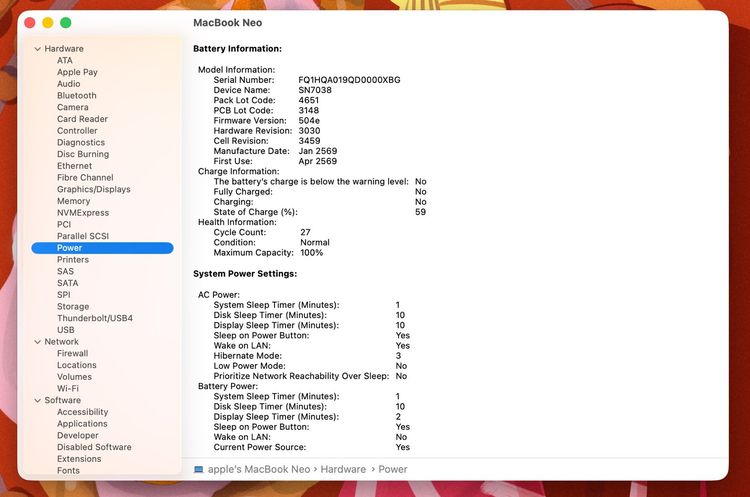The height and width of the screenshot is (497, 750).
Task: Select Memory in the sidebar
Action: pyautogui.click(x=73, y=201)
